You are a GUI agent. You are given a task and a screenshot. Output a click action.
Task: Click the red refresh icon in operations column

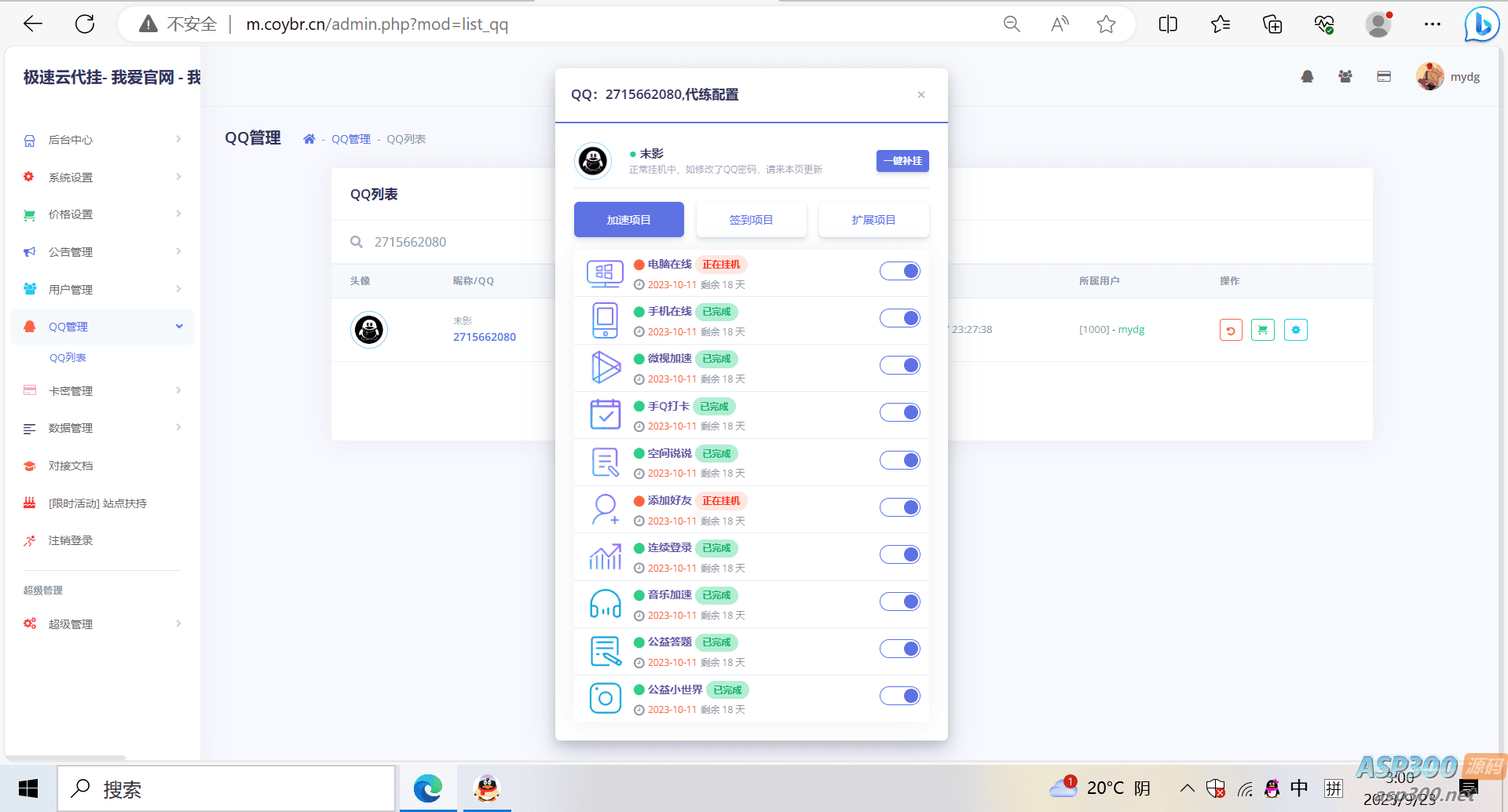[x=1231, y=331]
